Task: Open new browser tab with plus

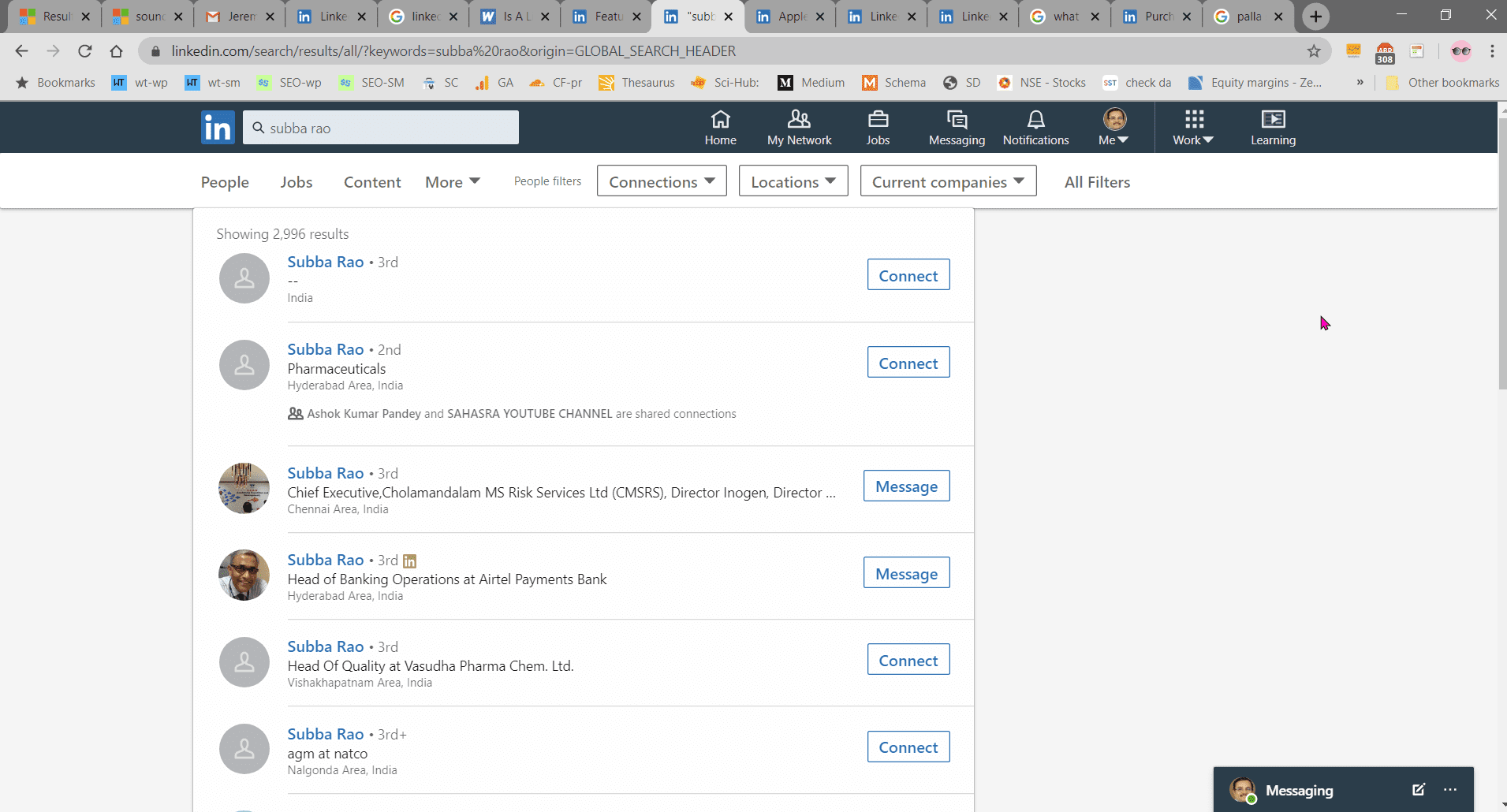Action: pos(1315,17)
